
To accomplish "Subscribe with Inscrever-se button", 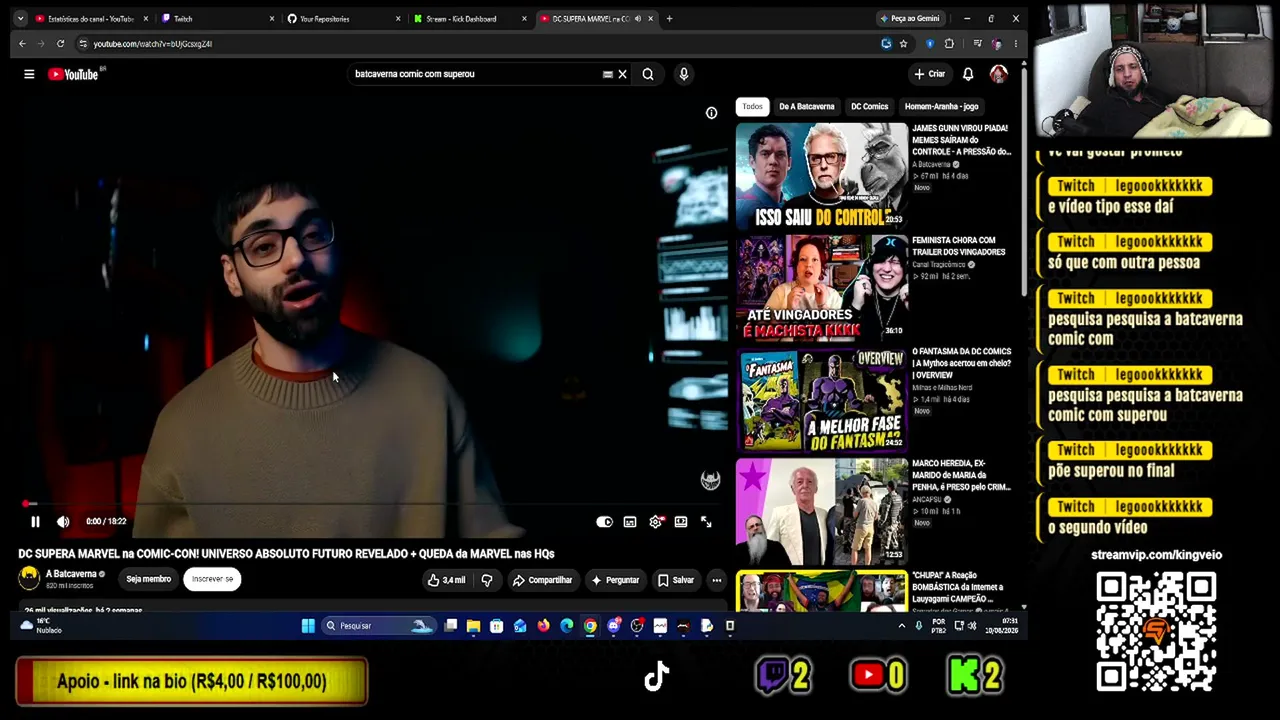I will 212,579.
